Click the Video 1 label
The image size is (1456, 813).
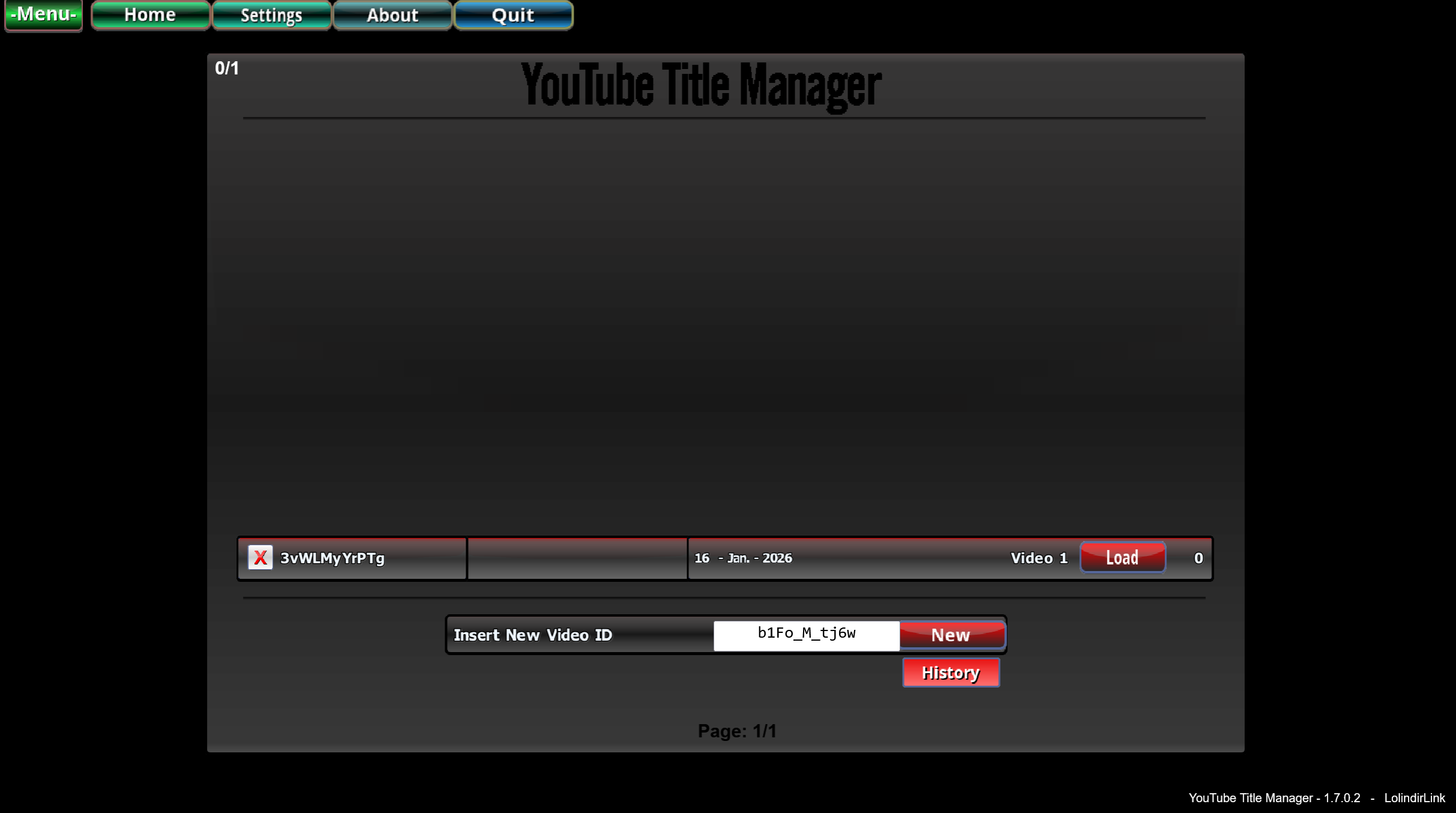[x=1039, y=558]
